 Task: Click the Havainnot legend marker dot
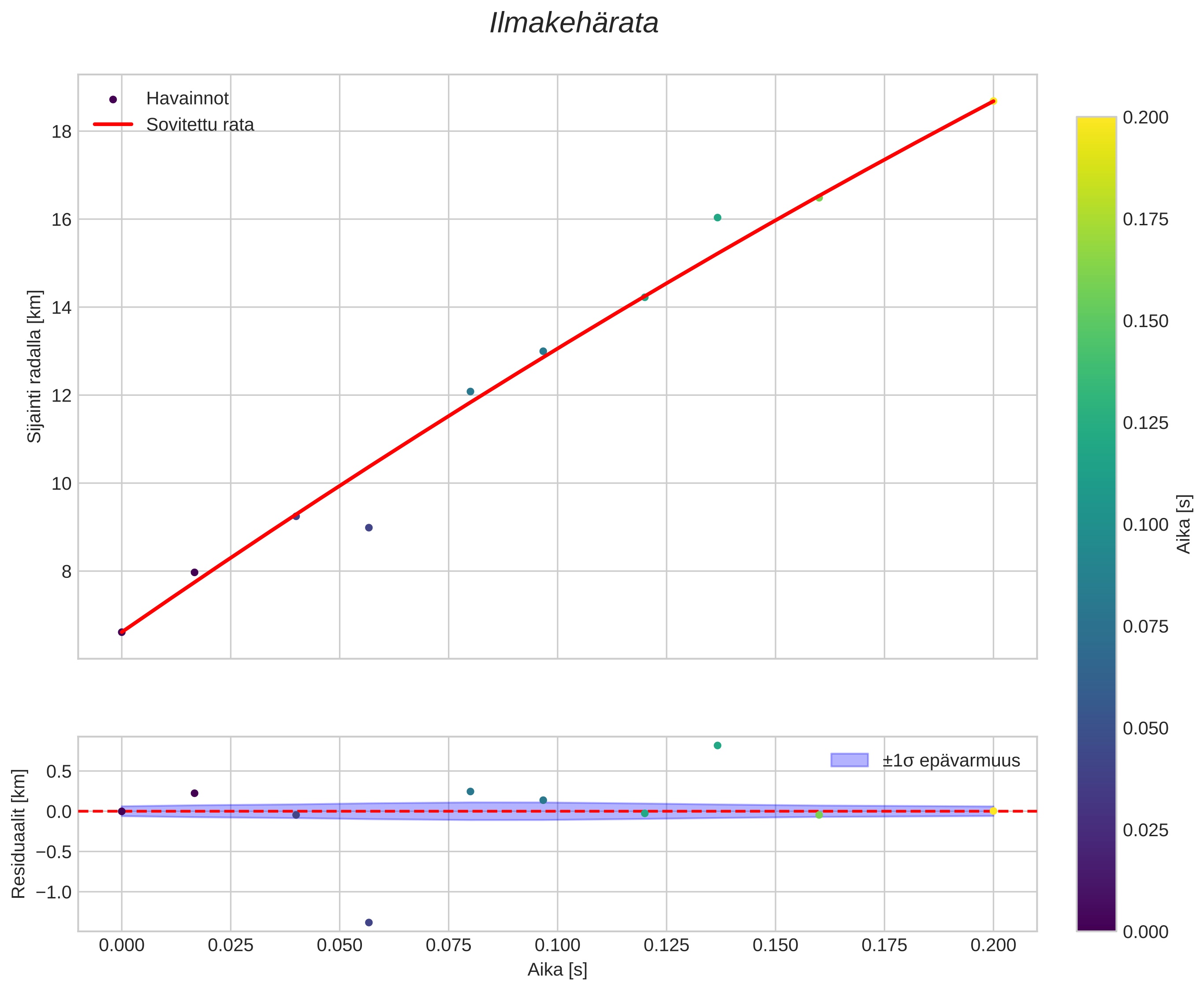(x=113, y=99)
